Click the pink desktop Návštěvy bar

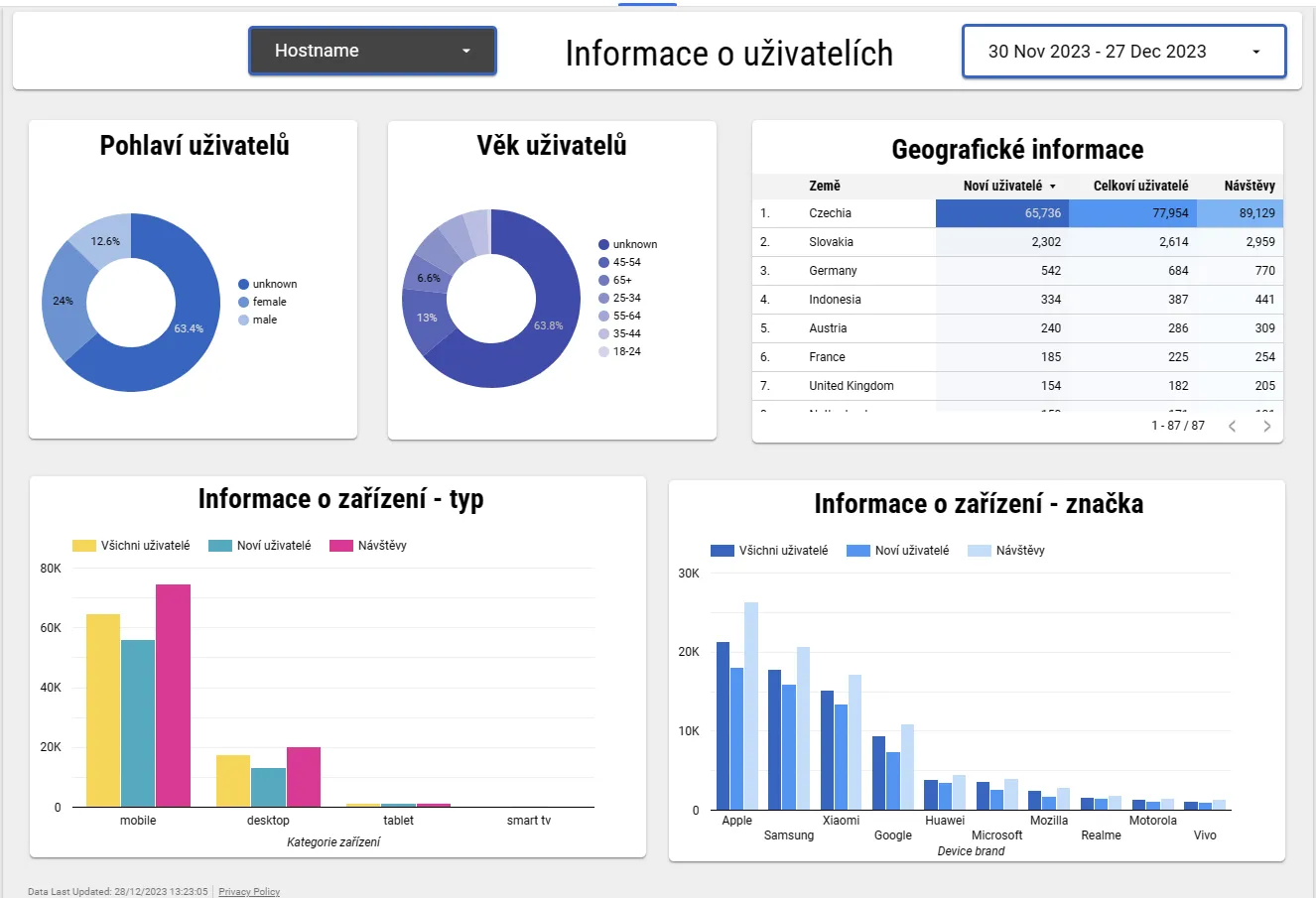pyautogui.click(x=304, y=777)
